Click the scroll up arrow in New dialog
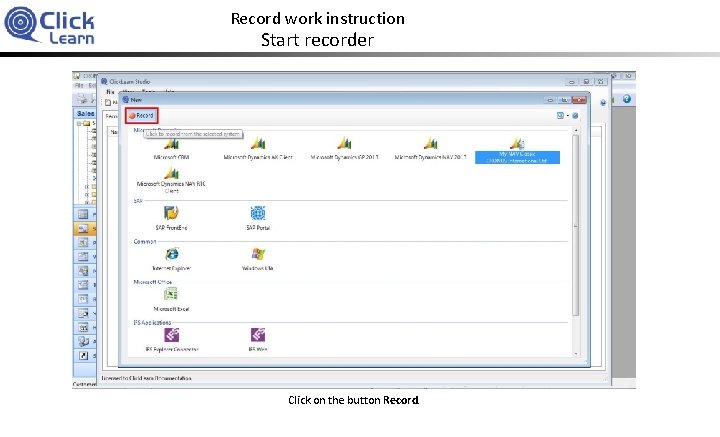The image size is (720, 437). (x=576, y=131)
